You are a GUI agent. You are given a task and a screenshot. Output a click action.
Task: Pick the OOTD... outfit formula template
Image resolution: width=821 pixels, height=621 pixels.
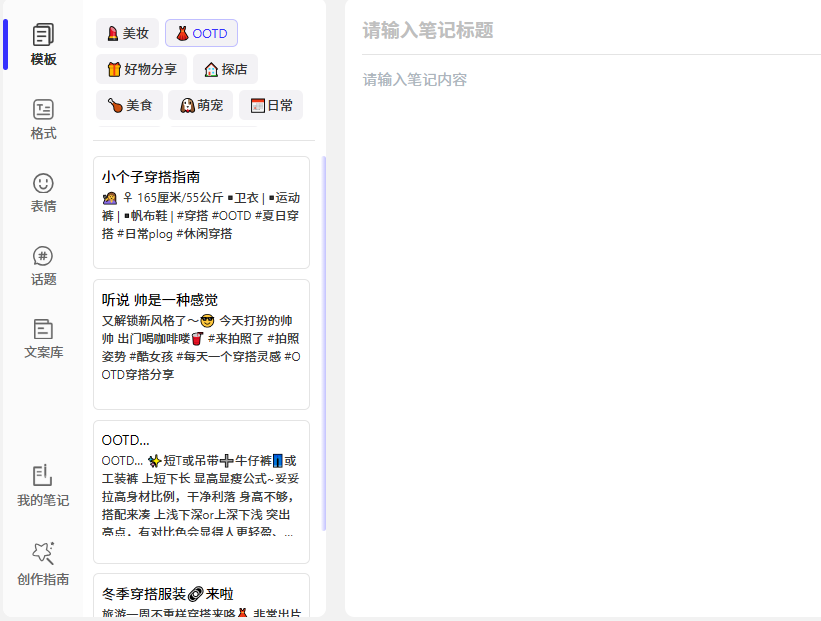201,491
